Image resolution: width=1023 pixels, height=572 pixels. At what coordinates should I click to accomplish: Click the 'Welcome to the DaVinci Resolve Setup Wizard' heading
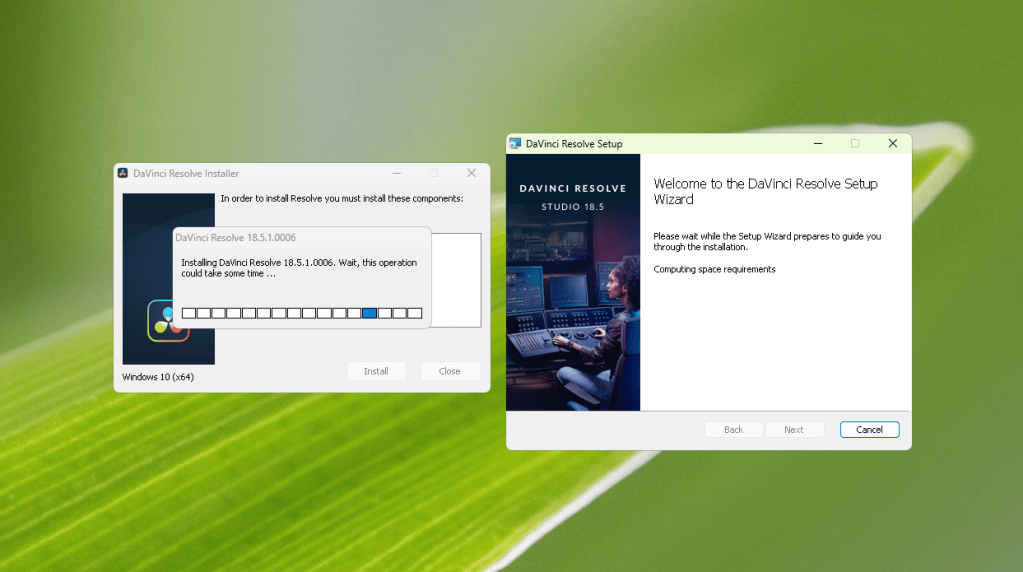pyautogui.click(x=765, y=192)
